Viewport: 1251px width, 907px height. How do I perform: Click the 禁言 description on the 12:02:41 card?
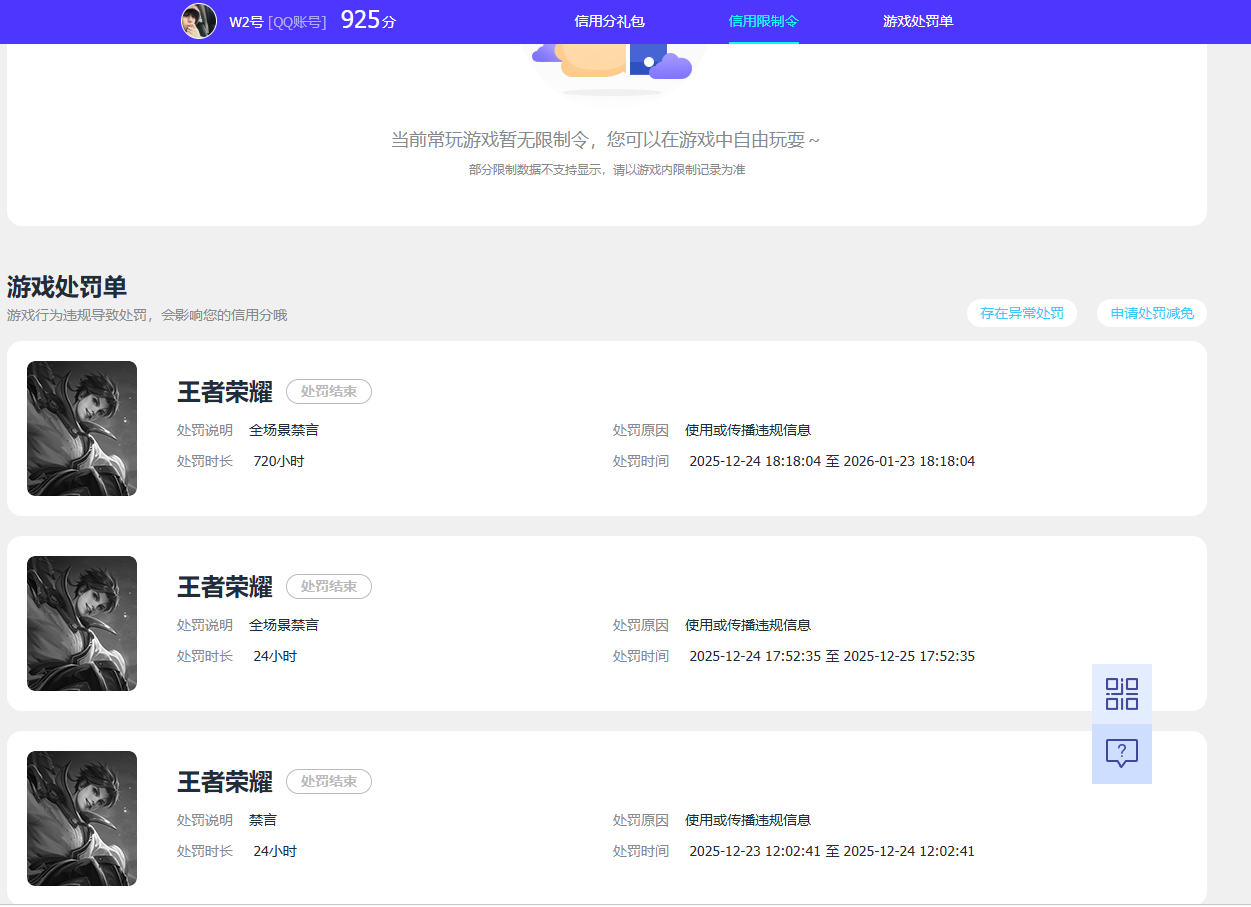[263, 820]
